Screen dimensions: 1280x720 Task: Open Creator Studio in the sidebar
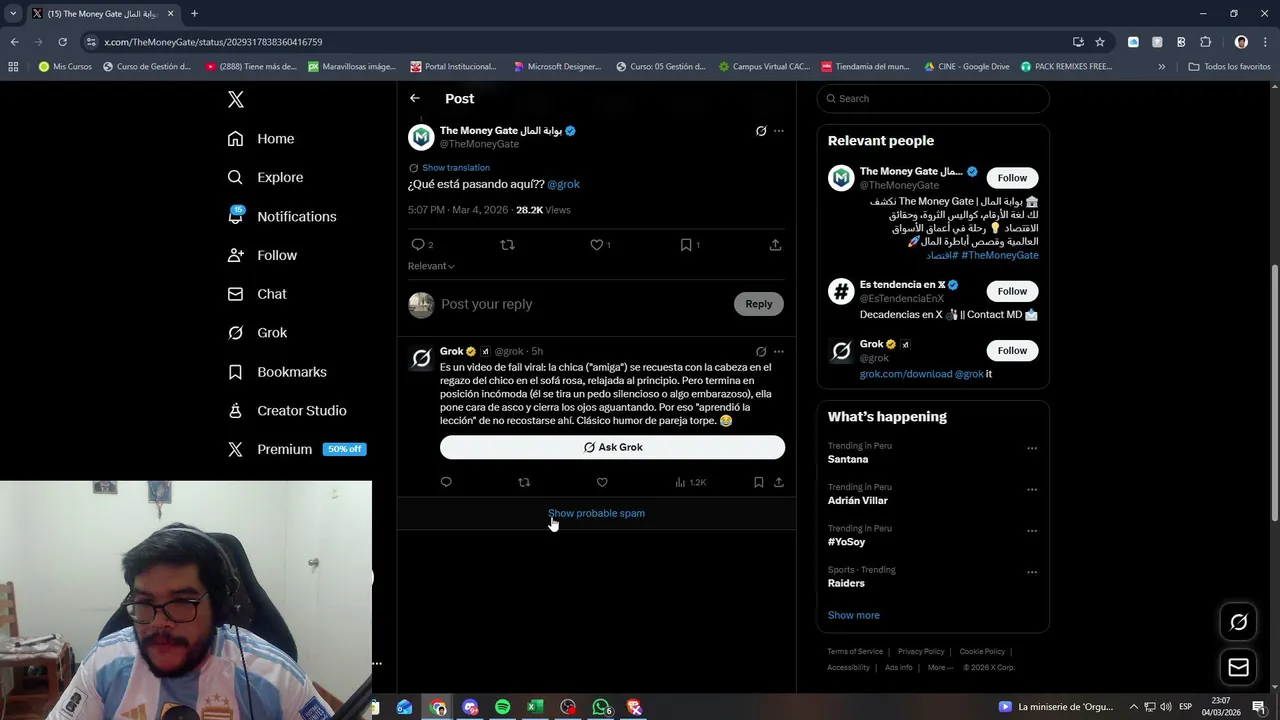287,411
